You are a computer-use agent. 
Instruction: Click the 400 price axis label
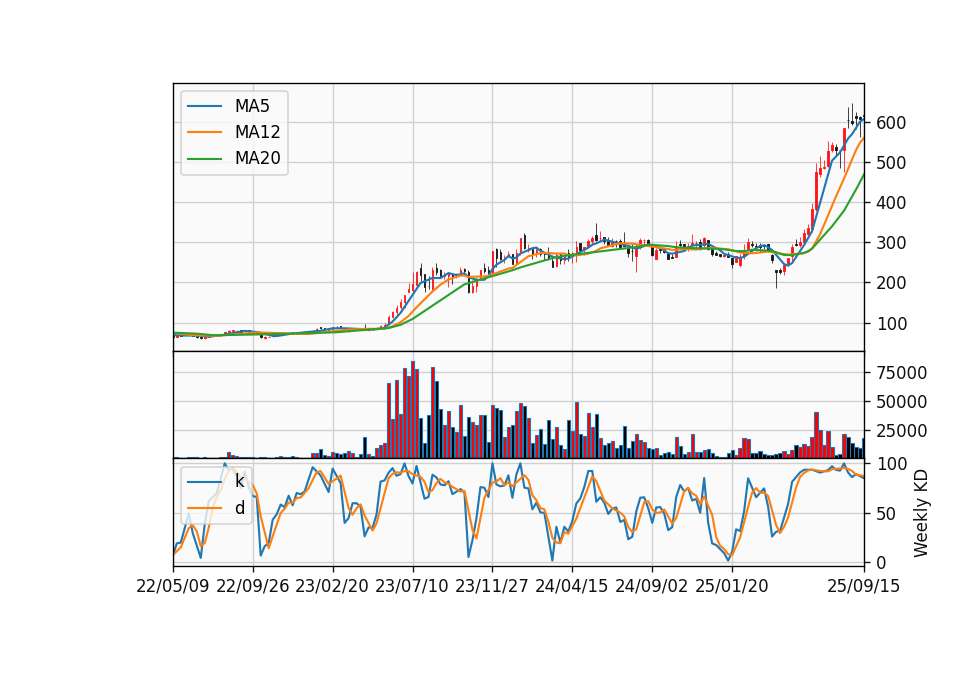[891, 203]
